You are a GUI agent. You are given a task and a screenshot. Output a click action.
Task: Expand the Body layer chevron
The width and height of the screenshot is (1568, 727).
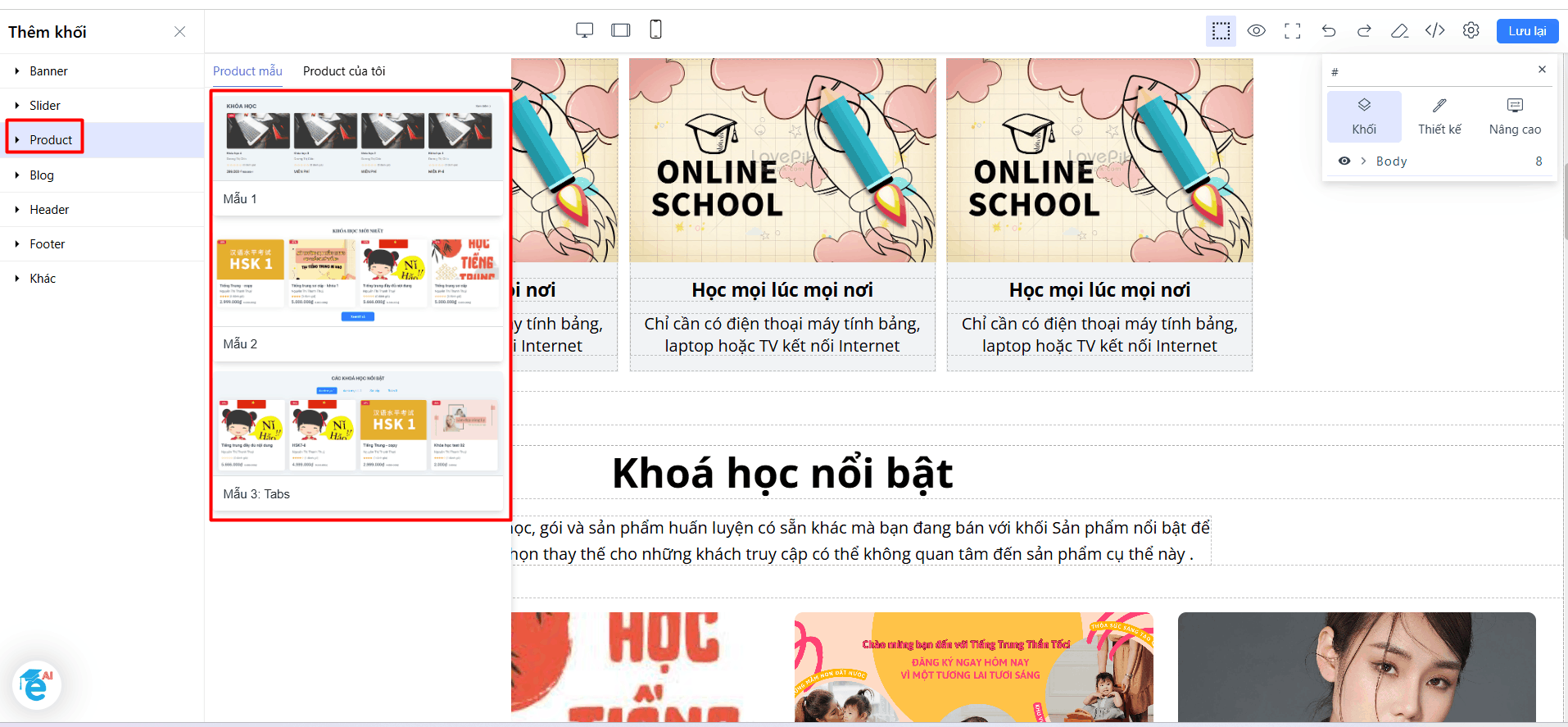point(1363,161)
